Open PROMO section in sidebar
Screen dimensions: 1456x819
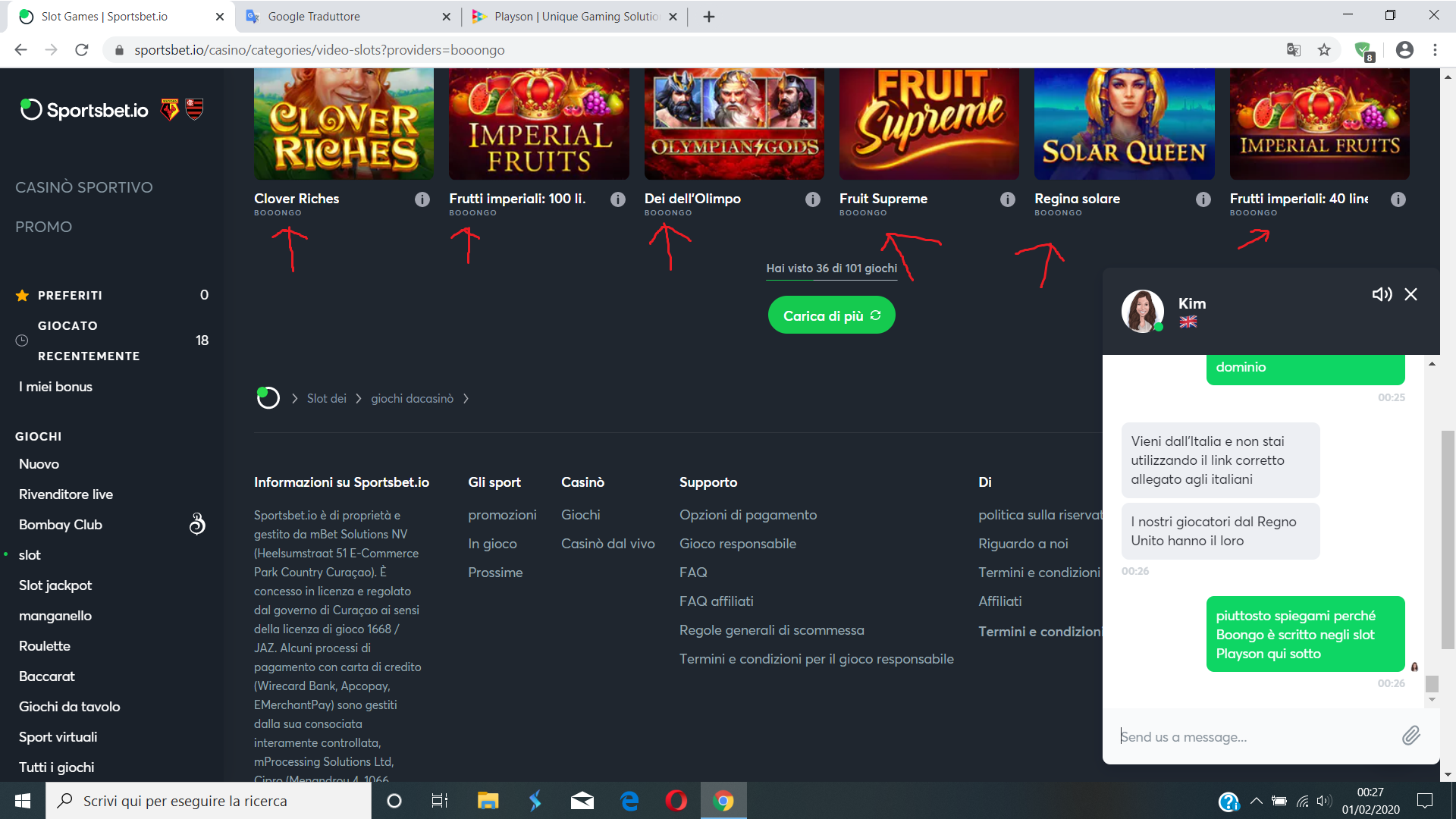(44, 227)
